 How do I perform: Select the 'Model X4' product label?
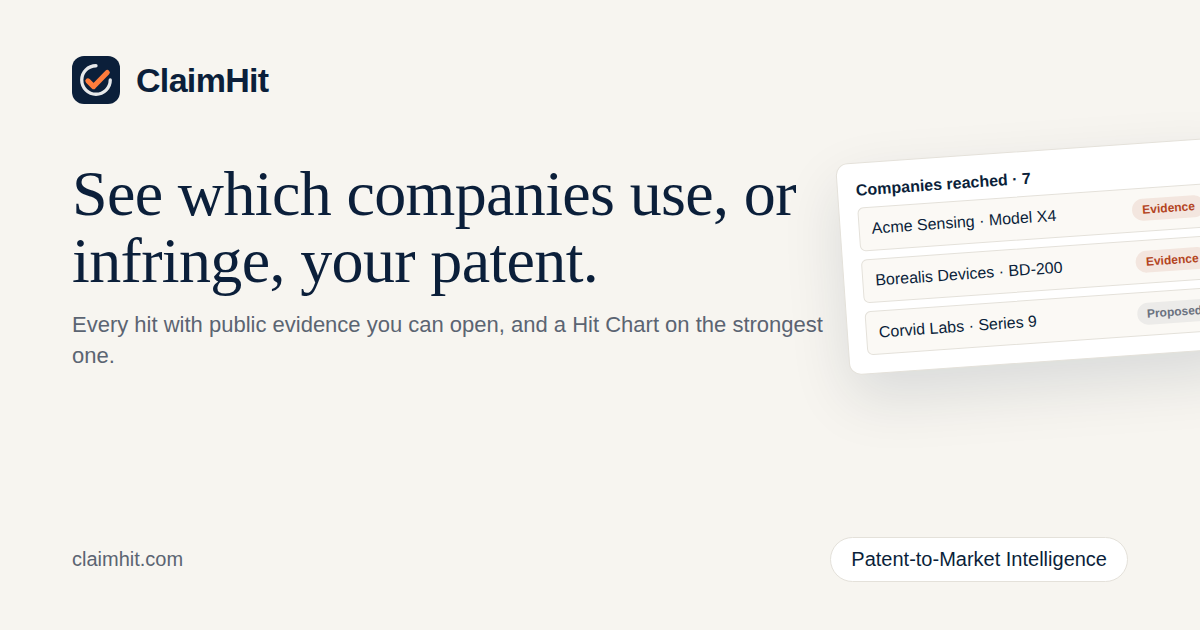click(x=1022, y=217)
